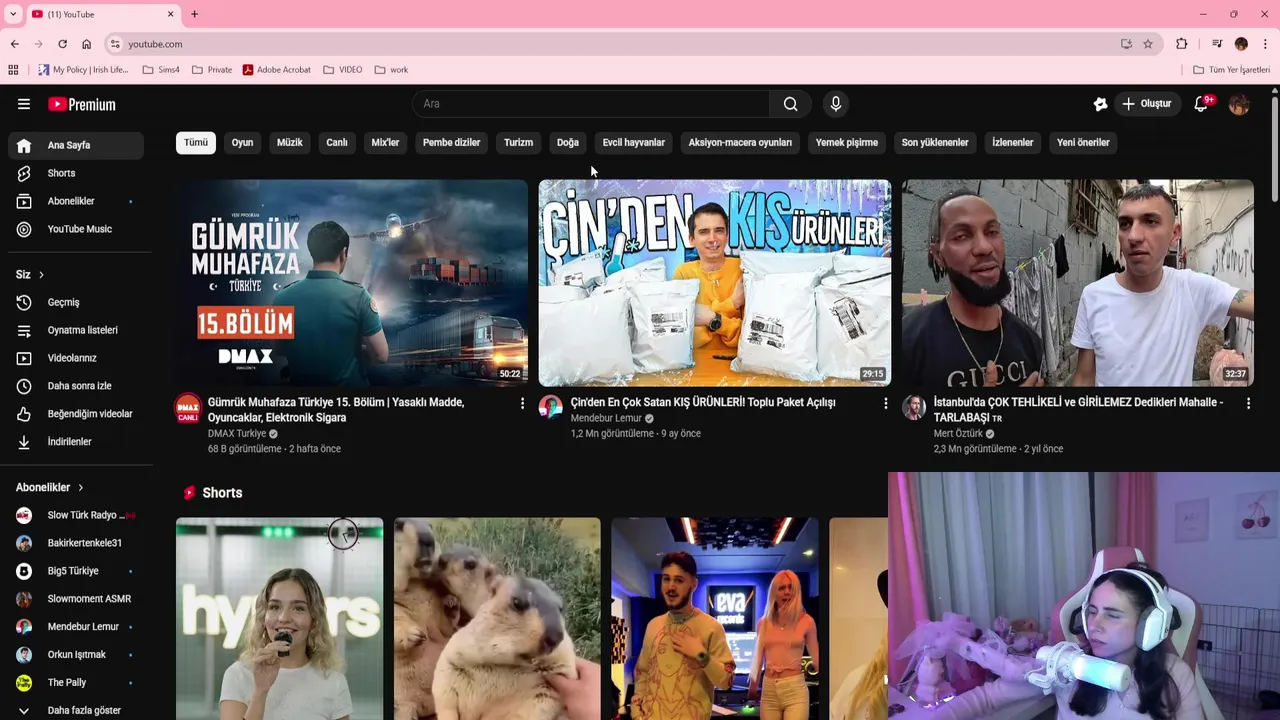Viewport: 1280px width, 720px height.
Task: Open the Big5 Türkiye subscription
Action: pos(76,571)
